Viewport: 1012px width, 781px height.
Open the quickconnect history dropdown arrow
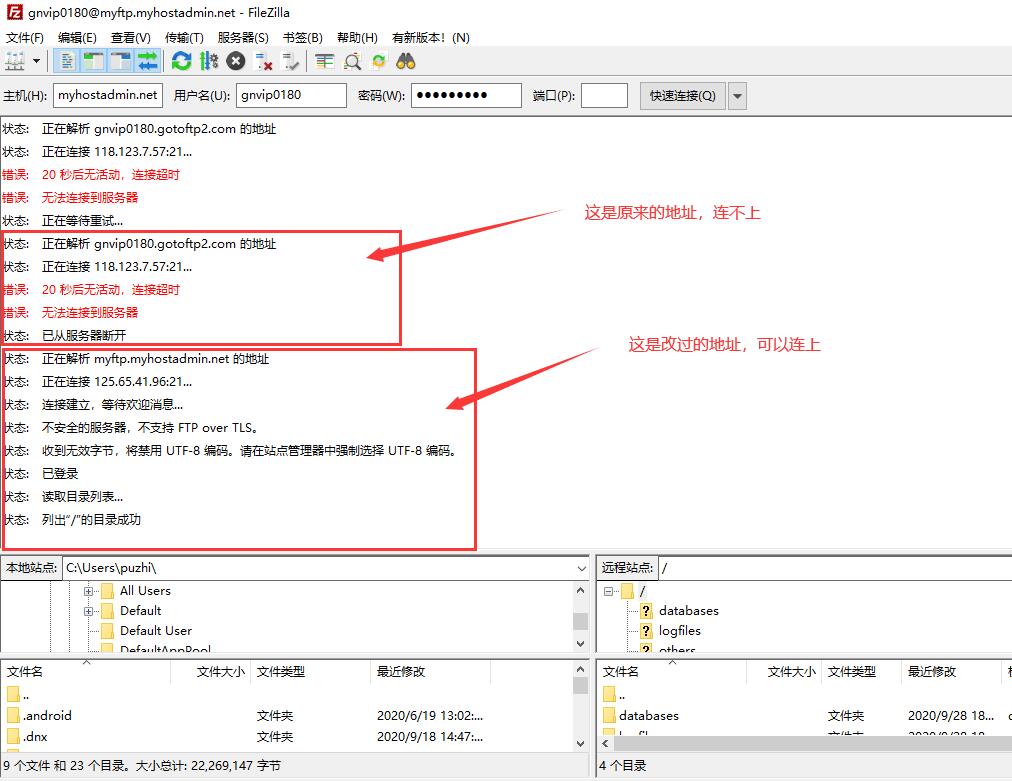point(737,96)
